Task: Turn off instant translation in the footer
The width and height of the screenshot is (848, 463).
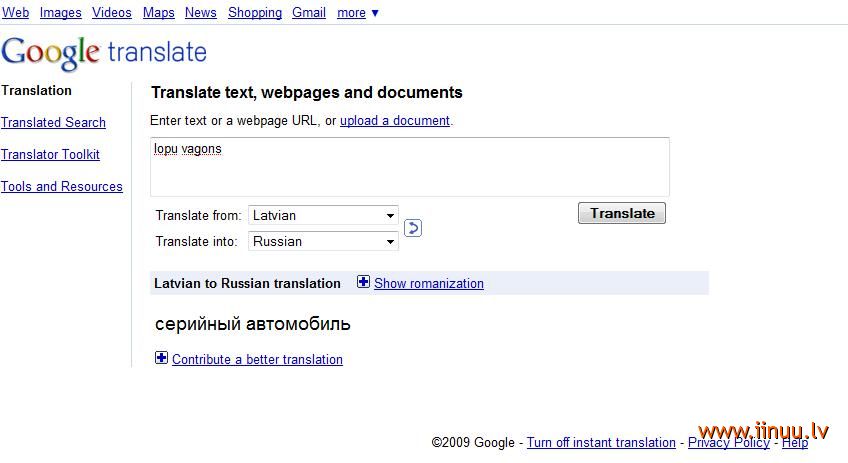Action: [x=601, y=442]
